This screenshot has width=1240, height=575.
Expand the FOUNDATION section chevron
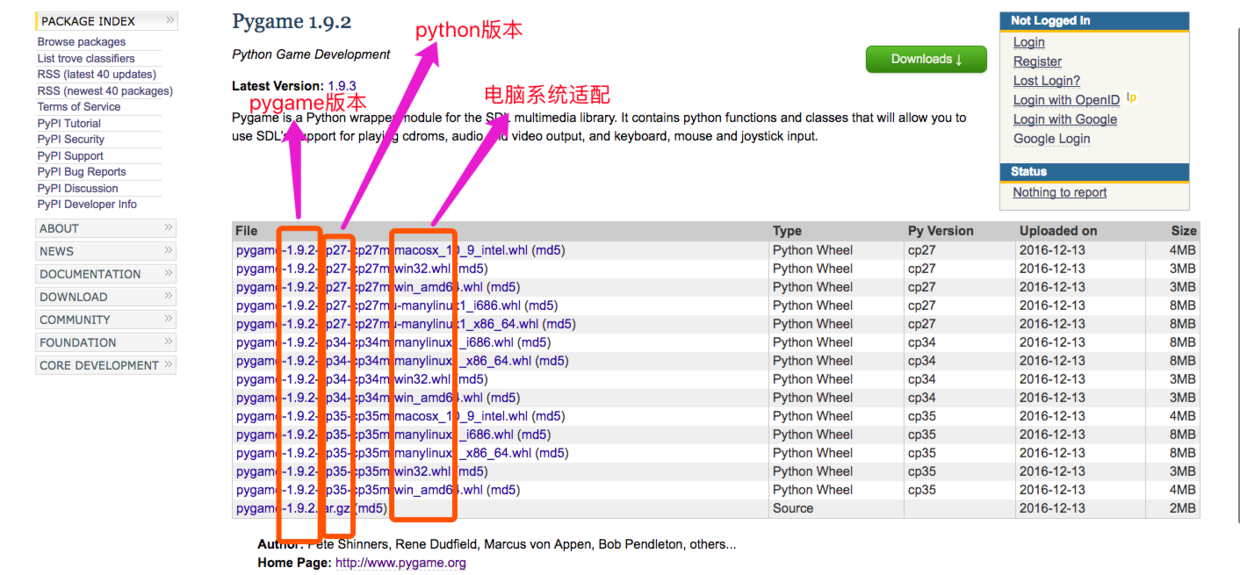pos(168,342)
